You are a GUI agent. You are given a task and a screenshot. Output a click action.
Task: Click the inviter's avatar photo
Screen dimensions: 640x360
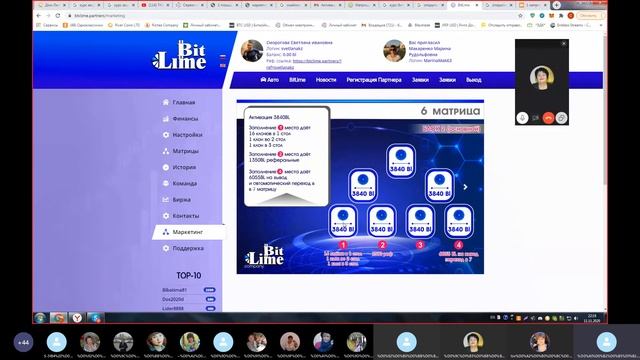pyautogui.click(x=394, y=51)
